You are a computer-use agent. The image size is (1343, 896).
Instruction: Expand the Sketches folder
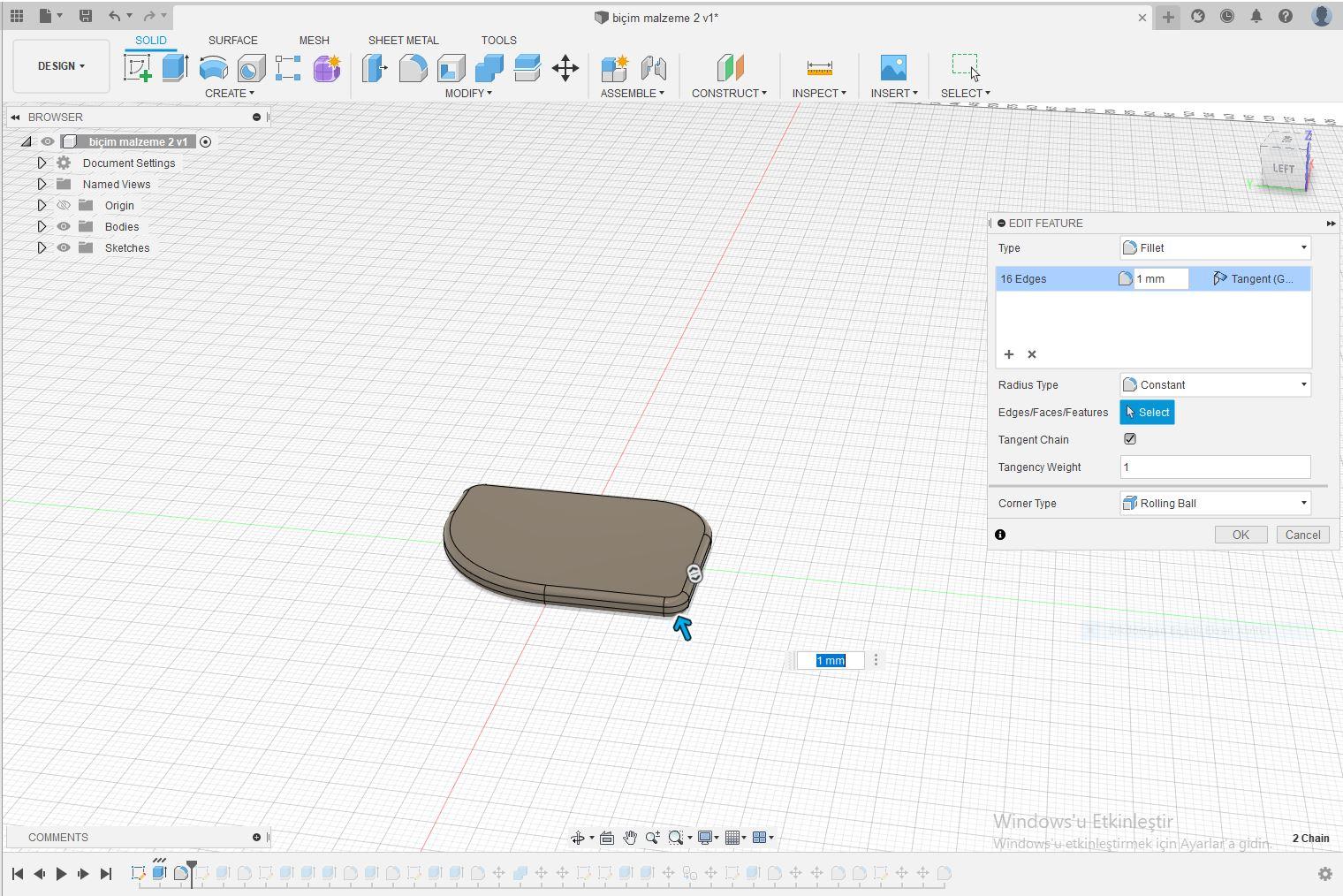click(42, 247)
